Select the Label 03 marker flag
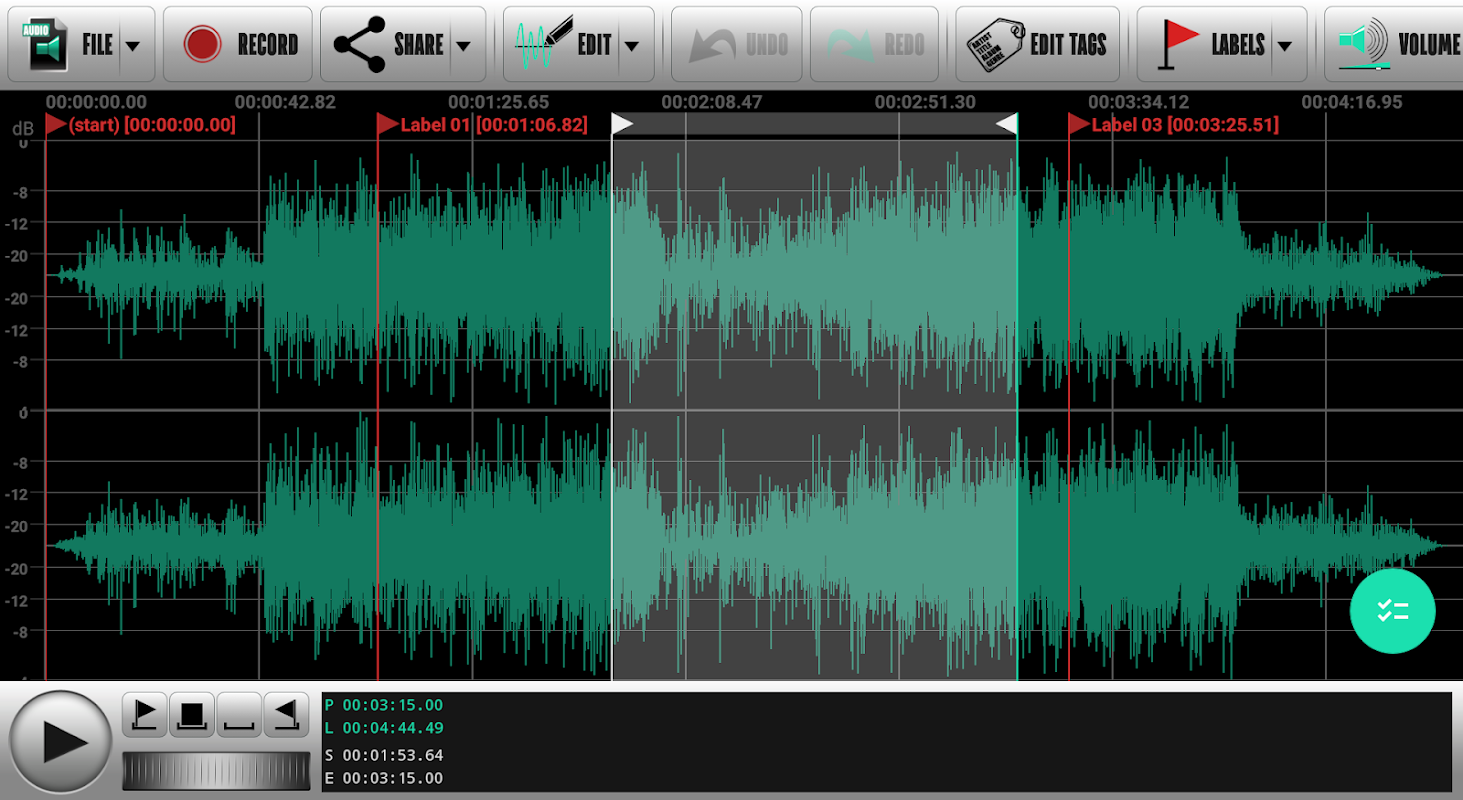Viewport: 1463px width, 800px height. [x=1078, y=124]
